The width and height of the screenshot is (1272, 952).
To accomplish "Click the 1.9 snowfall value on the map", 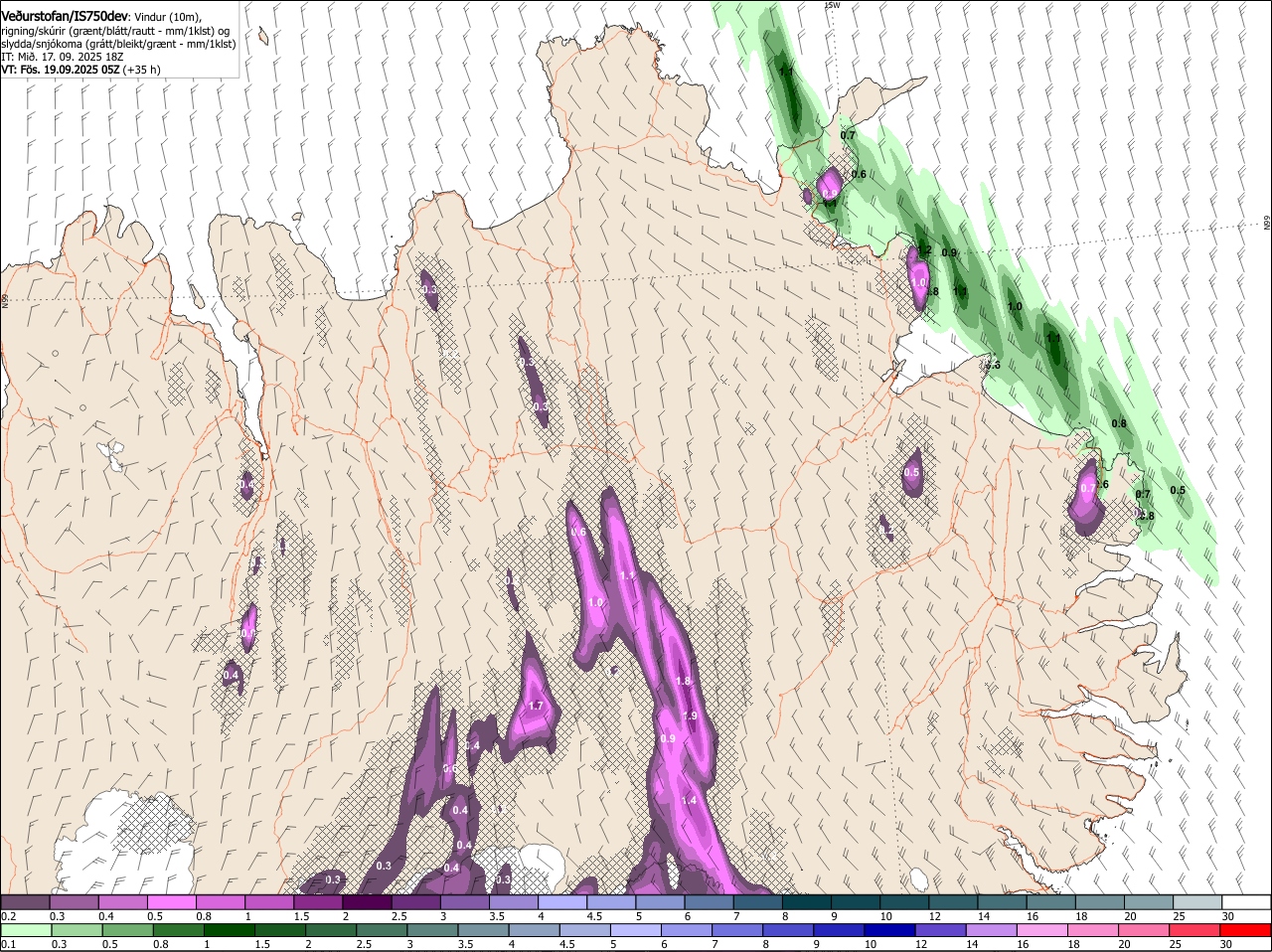I will click(x=691, y=715).
